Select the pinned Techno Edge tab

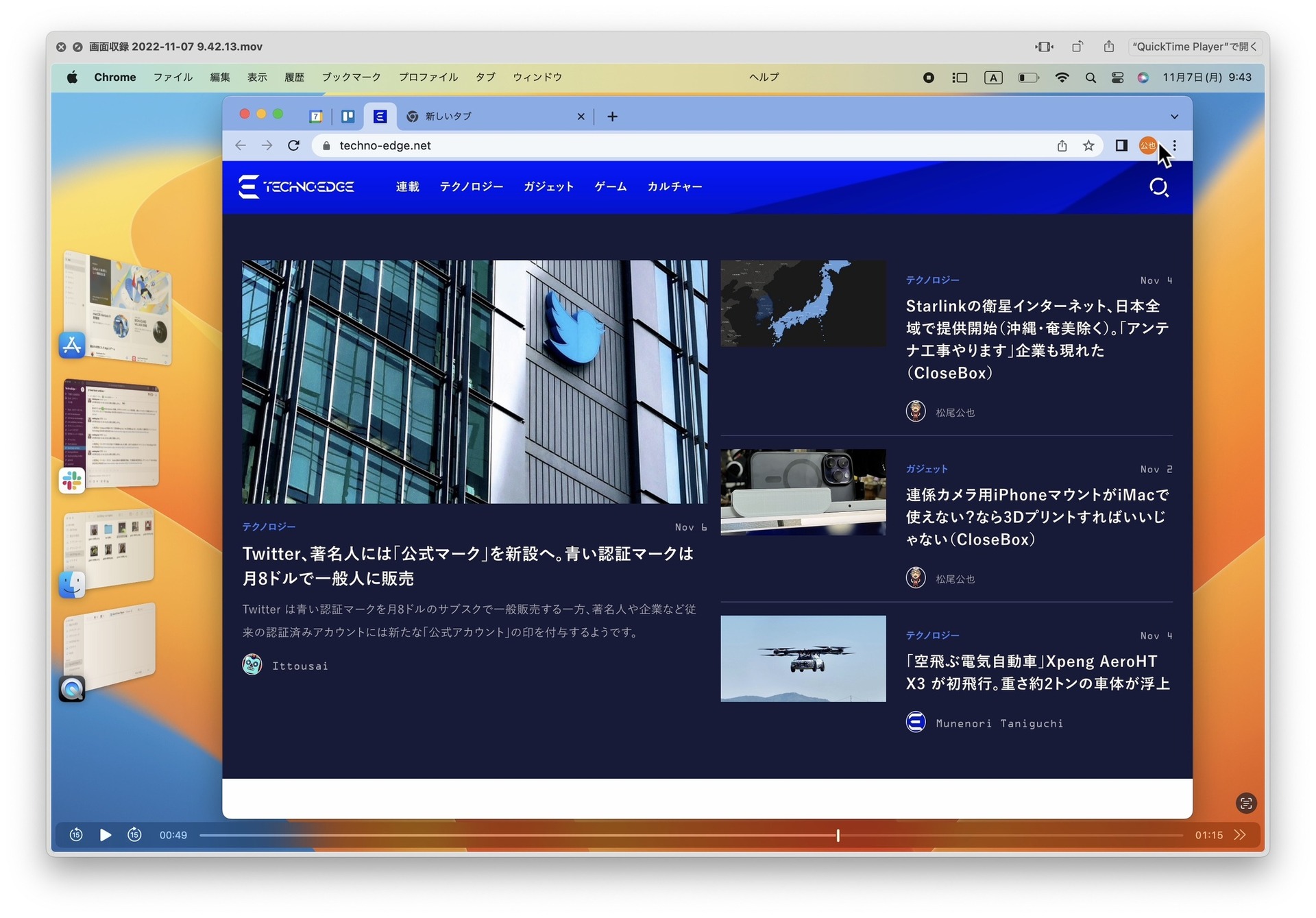[380, 117]
